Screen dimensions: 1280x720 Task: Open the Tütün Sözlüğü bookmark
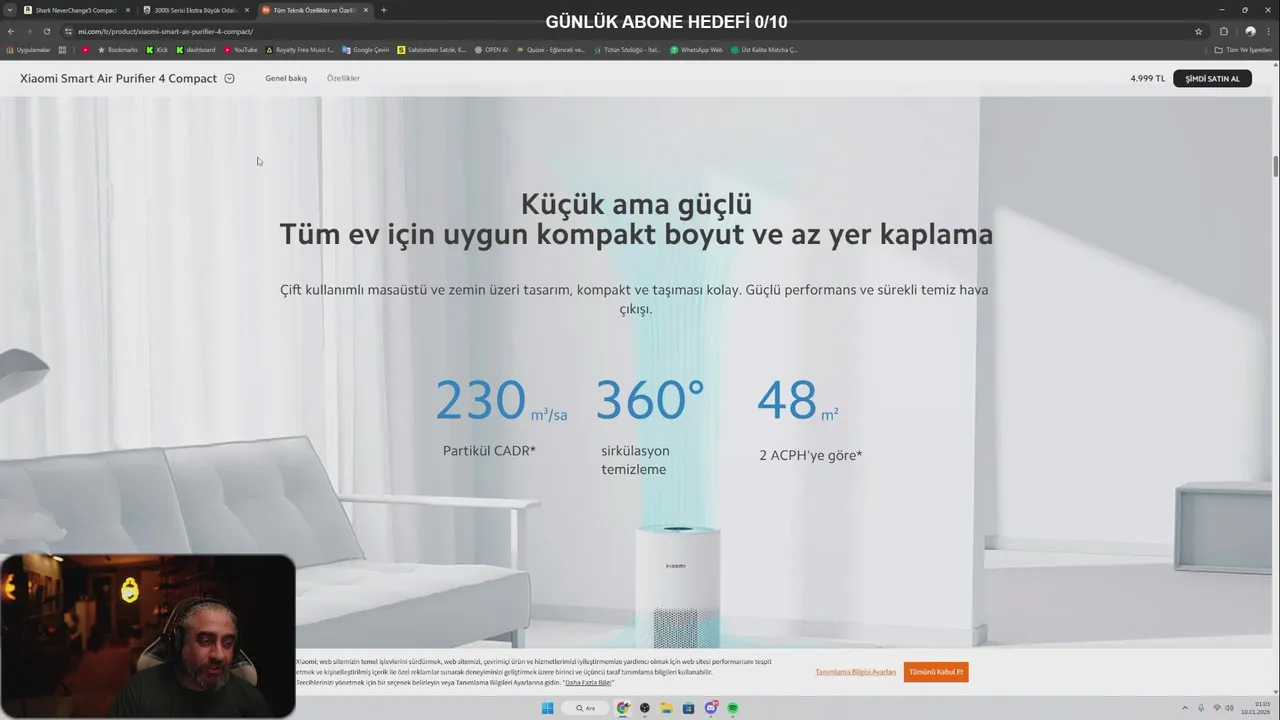[627, 50]
